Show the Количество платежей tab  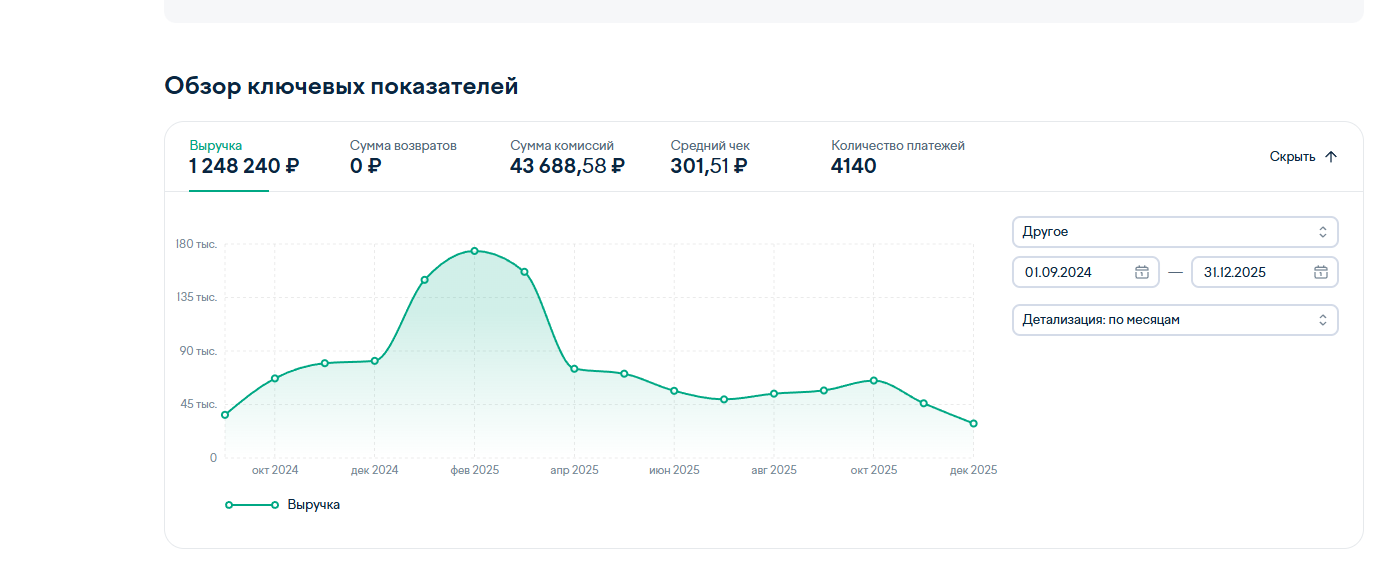pyautogui.click(x=897, y=156)
